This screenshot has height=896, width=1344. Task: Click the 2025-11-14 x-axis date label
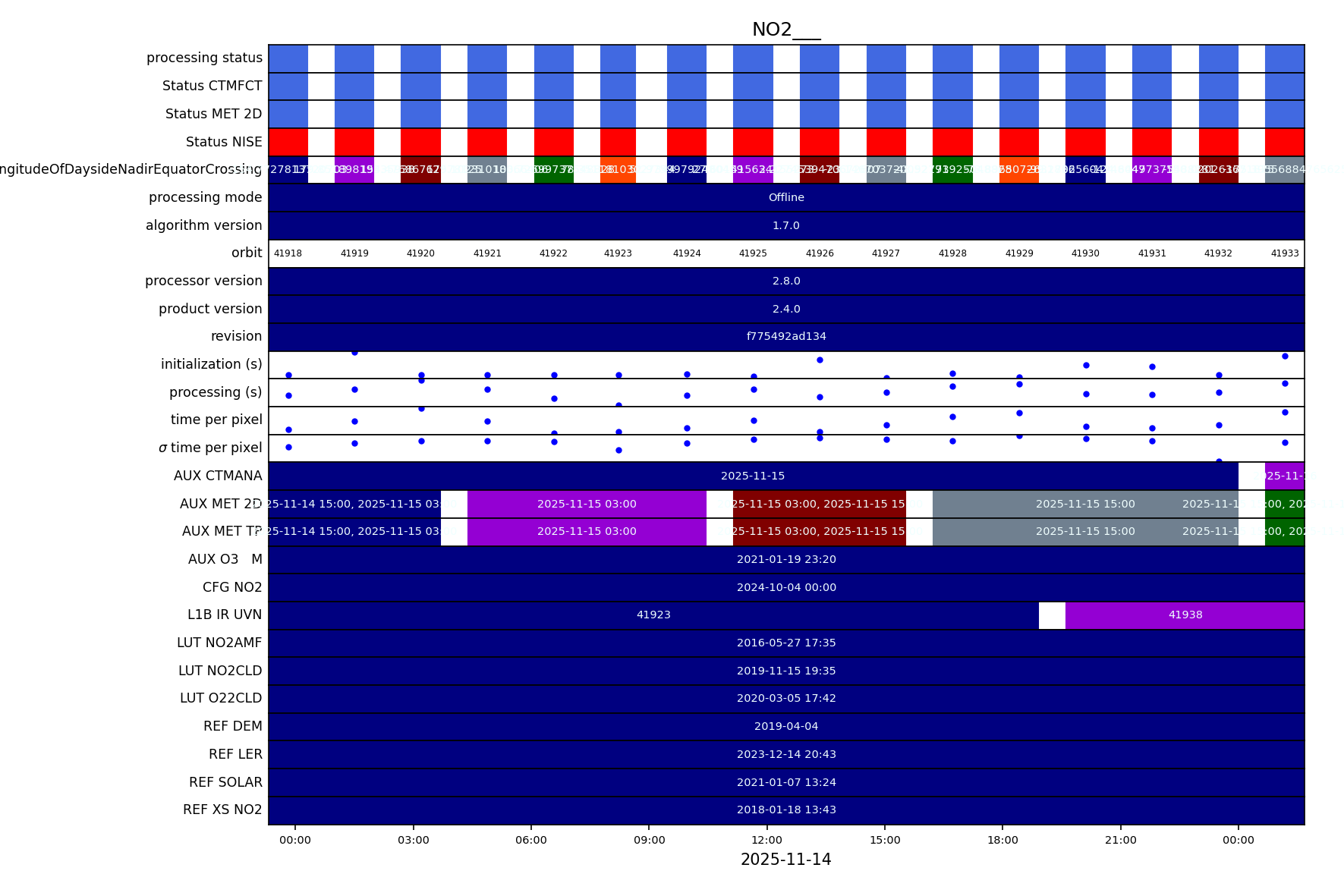(785, 860)
